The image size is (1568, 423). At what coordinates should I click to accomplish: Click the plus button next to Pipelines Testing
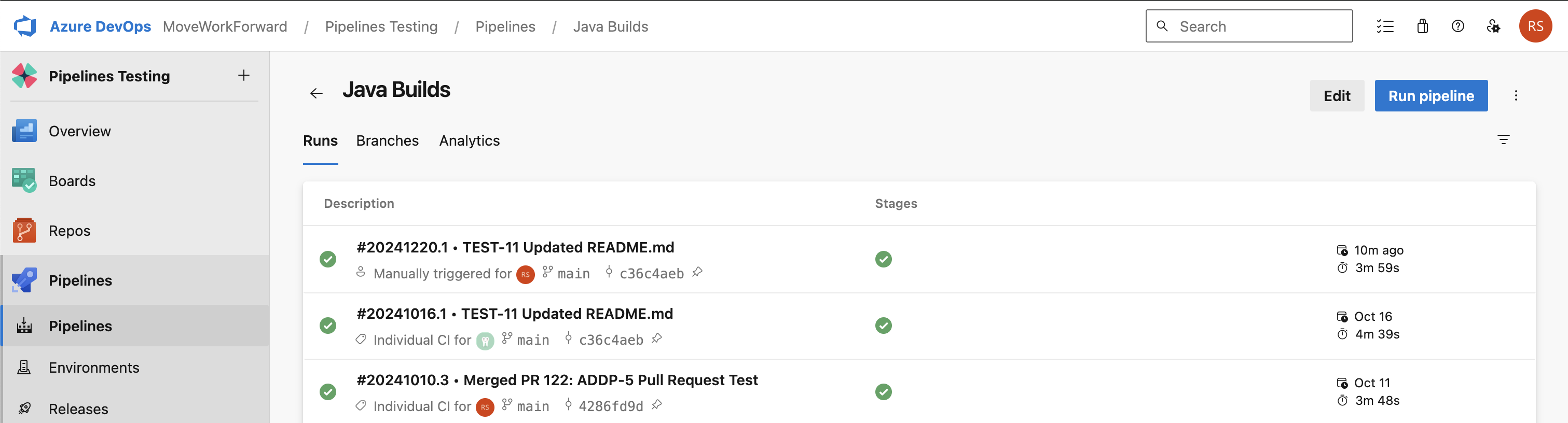click(x=243, y=75)
